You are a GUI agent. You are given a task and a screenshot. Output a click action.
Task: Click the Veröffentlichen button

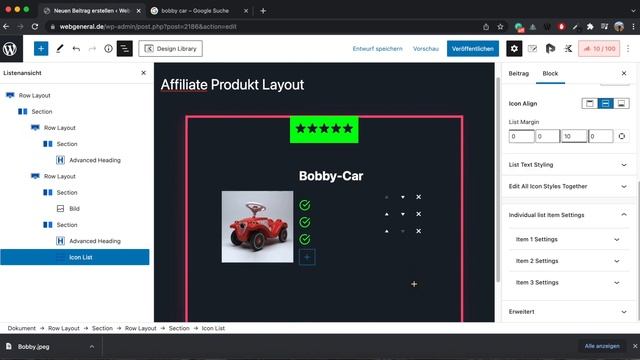[x=473, y=49]
